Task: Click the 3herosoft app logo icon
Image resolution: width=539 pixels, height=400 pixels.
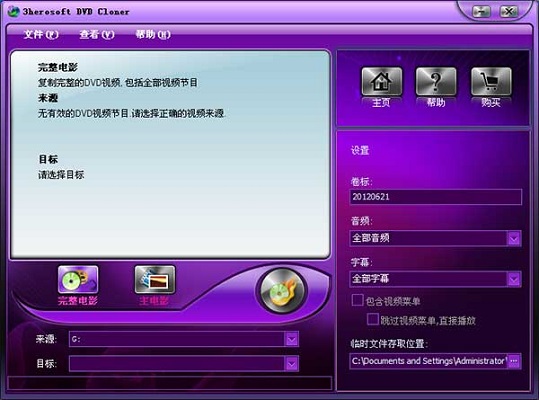Action: (x=13, y=11)
